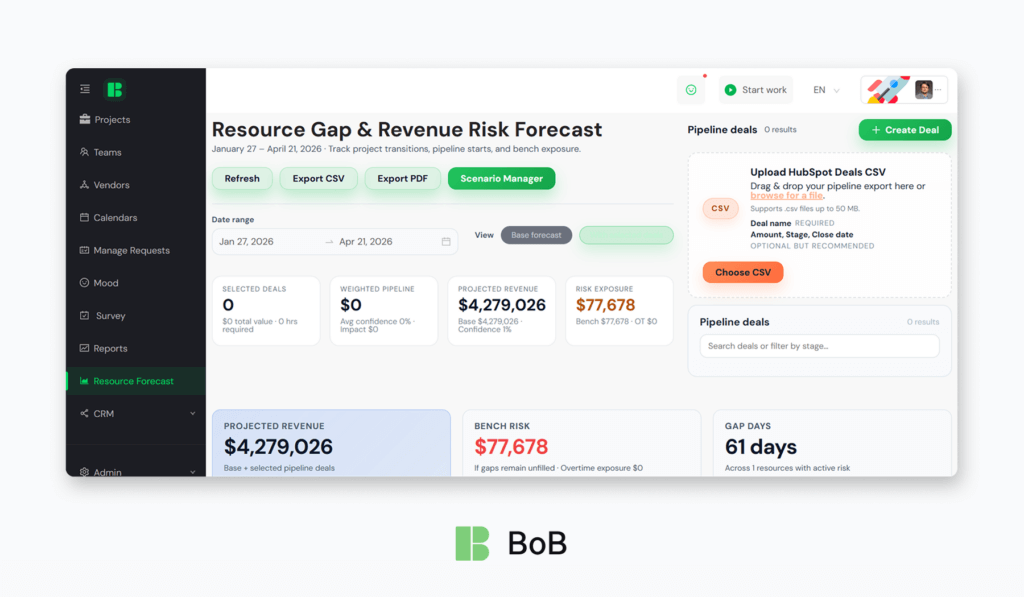1024x597 pixels.
Task: Select the Mood icon in the sidebar
Action: pos(85,282)
